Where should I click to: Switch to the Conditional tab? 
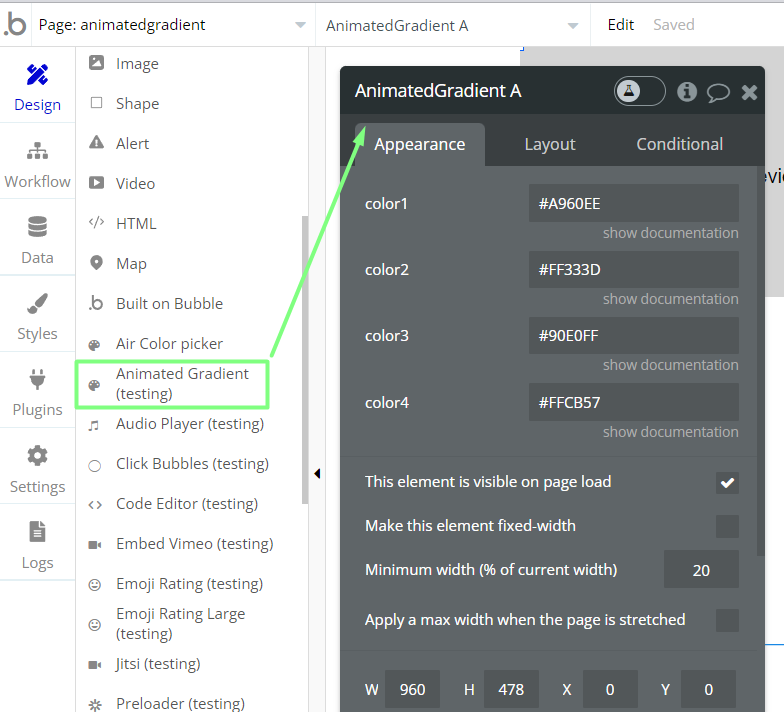pyautogui.click(x=679, y=144)
